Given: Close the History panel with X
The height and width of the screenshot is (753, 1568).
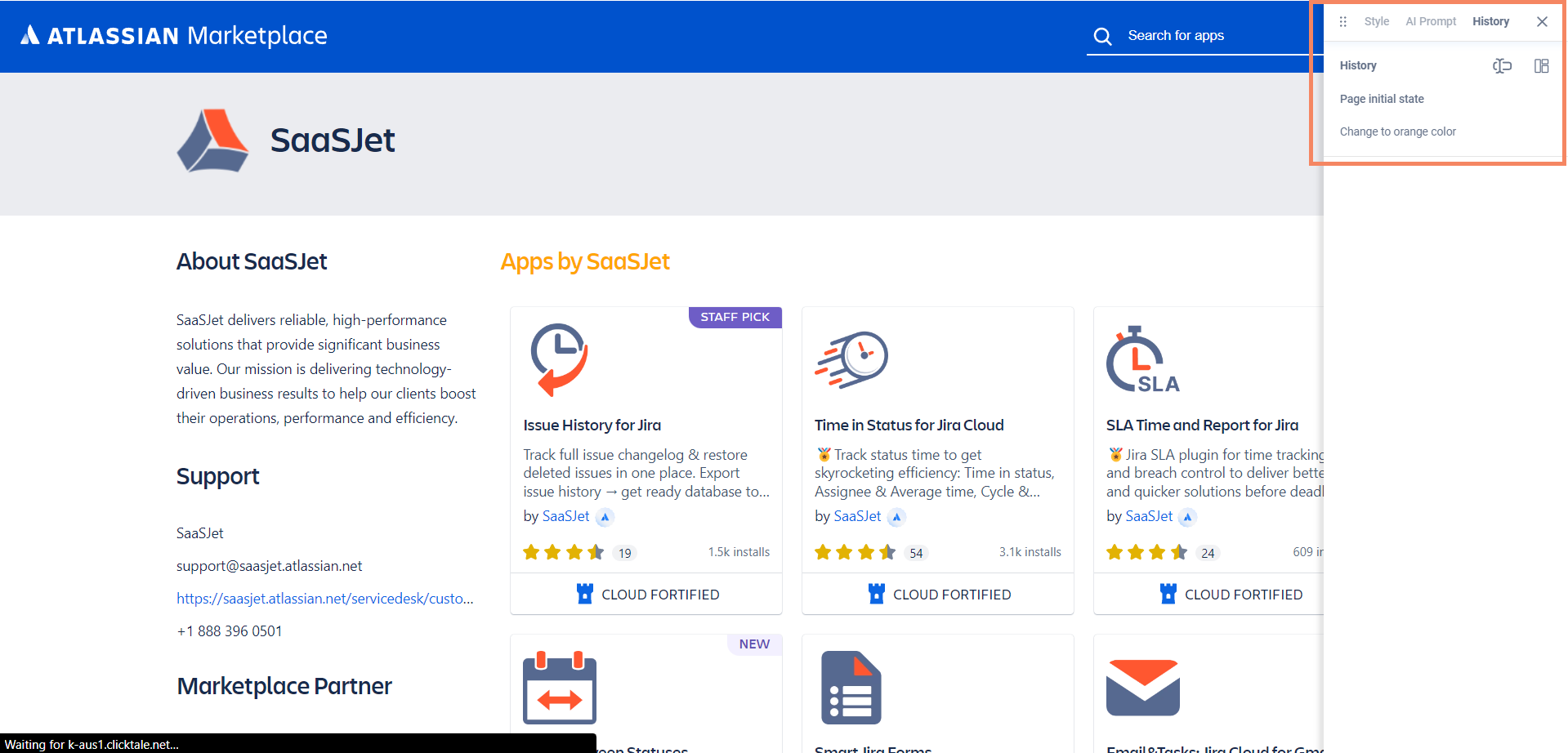Looking at the screenshot, I should click(1542, 22).
